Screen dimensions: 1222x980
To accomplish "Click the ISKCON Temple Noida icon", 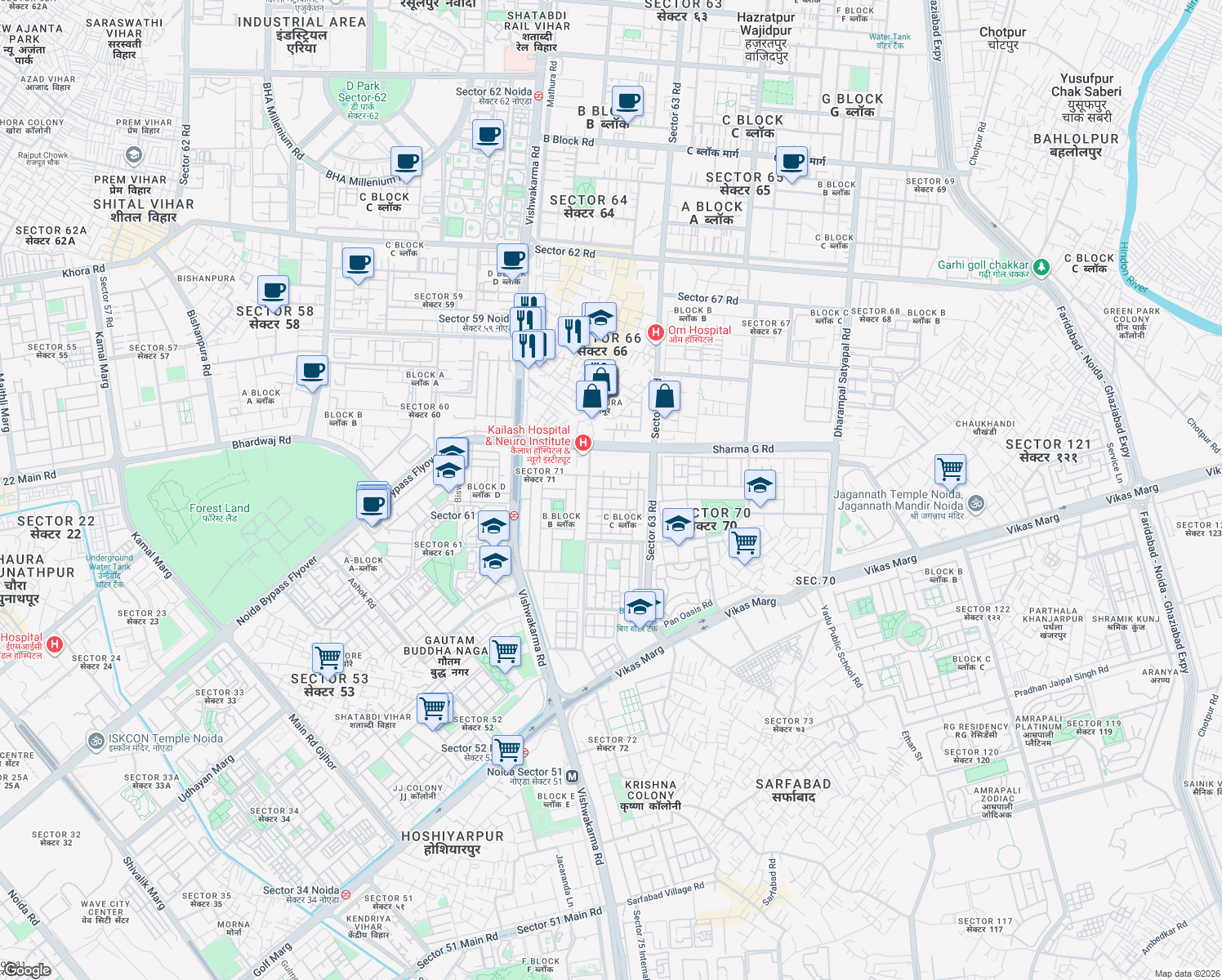I will (98, 738).
